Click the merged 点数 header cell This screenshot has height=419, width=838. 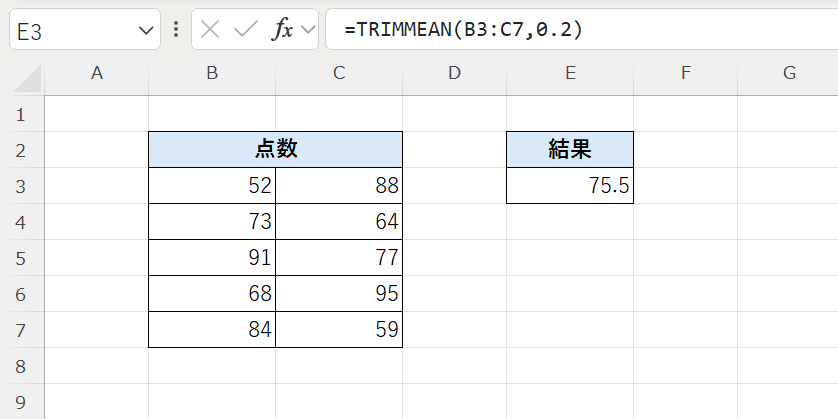click(276, 150)
